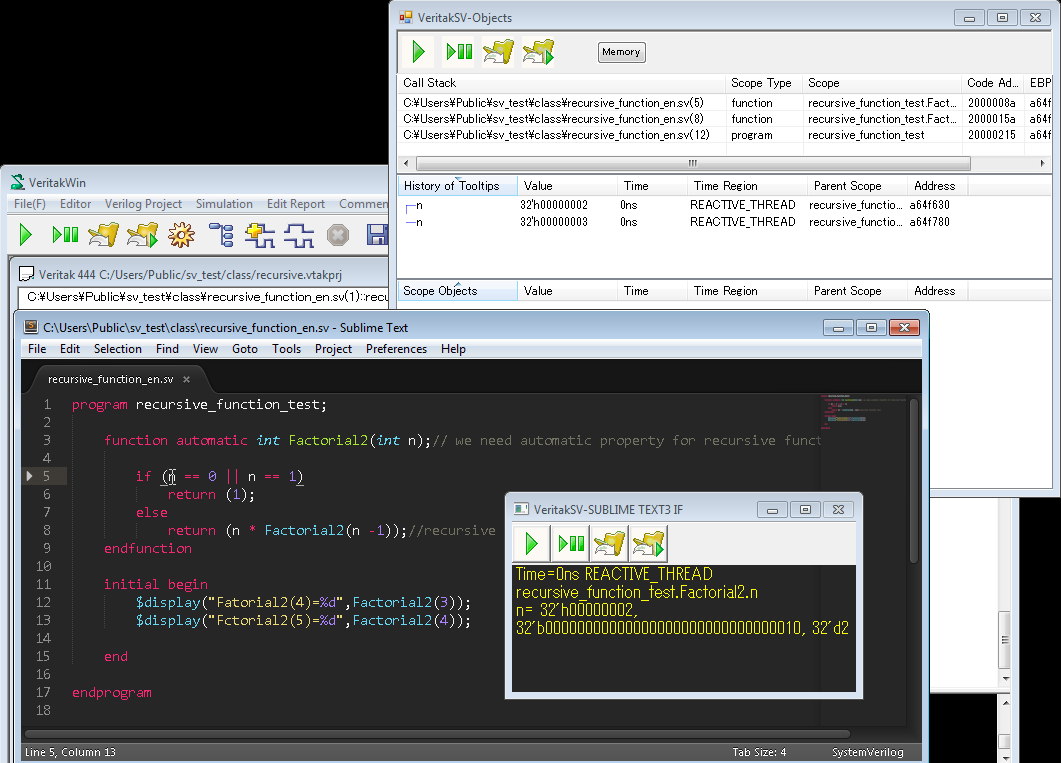Click the VeritakWin source path field
Viewport: 1061px width, 763px height.
(203, 297)
